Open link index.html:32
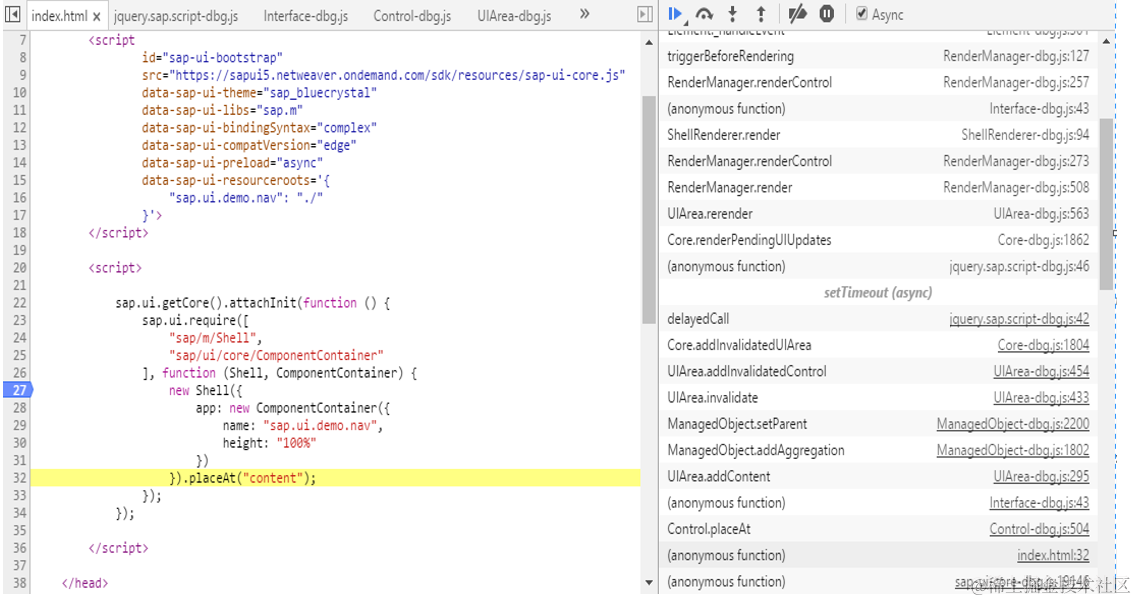1137x602 pixels. pos(1053,556)
